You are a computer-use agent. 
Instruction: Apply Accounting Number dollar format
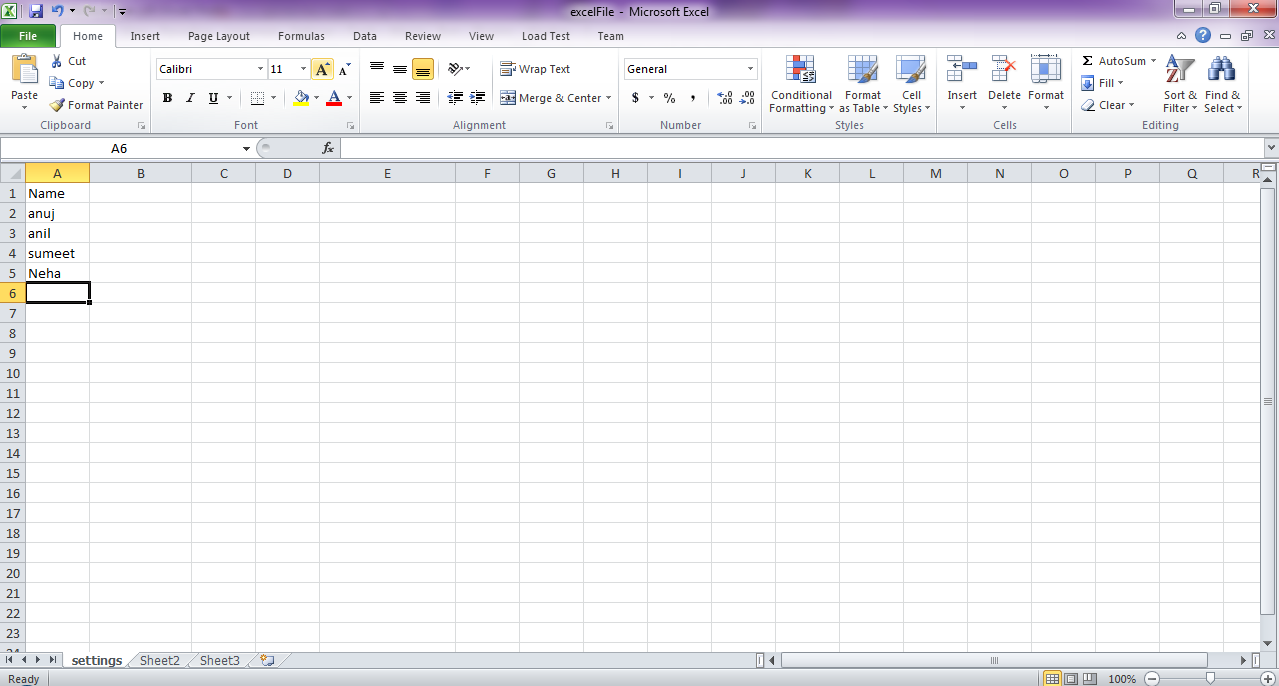point(635,98)
